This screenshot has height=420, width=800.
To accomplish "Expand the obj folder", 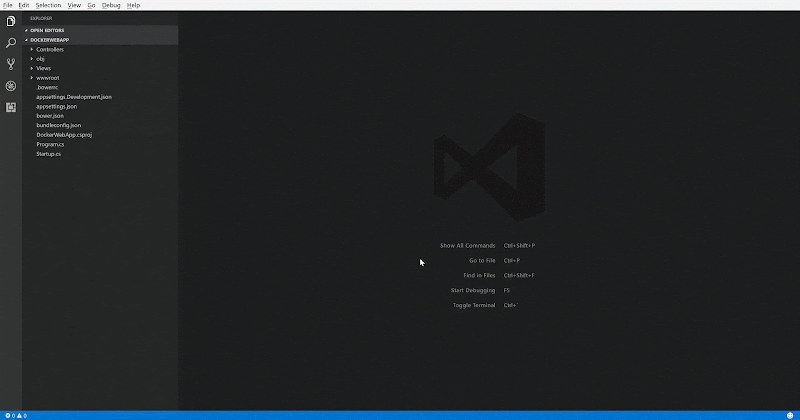I will (x=100, y=59).
